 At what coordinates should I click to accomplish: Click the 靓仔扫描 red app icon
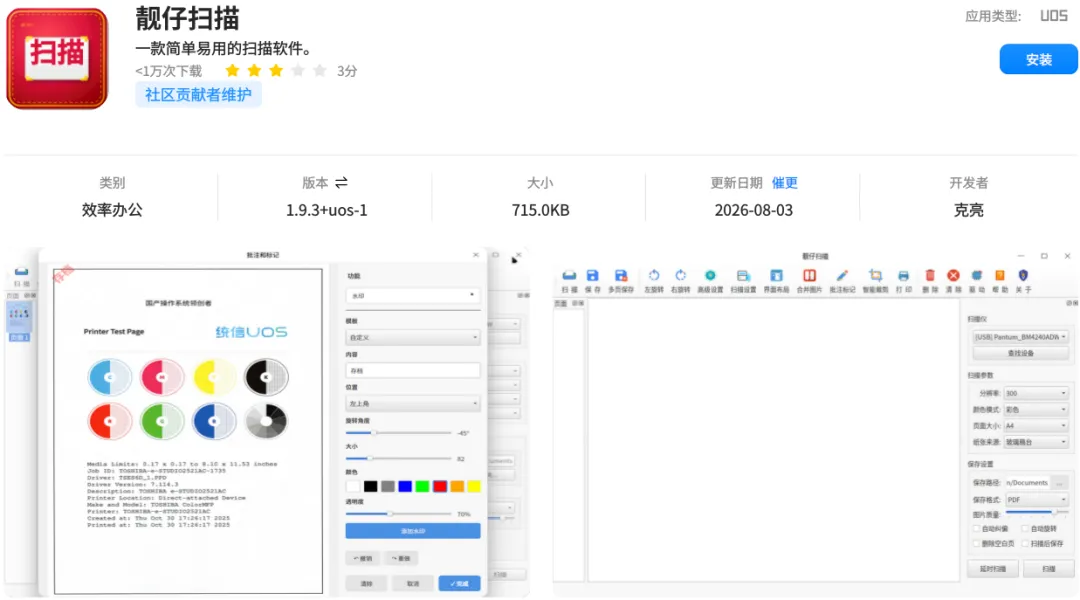coord(57,58)
